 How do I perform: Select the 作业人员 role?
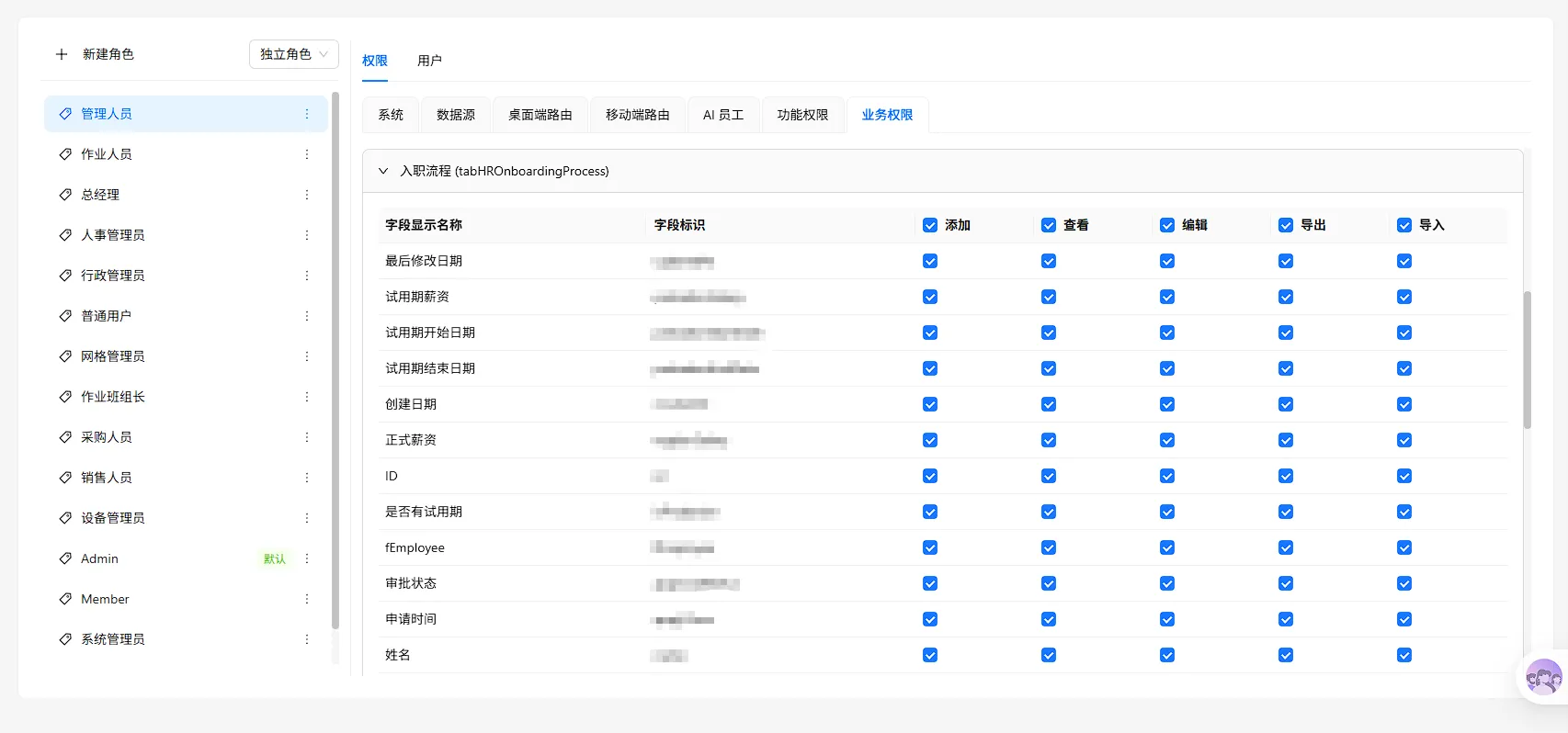pyautogui.click(x=186, y=154)
